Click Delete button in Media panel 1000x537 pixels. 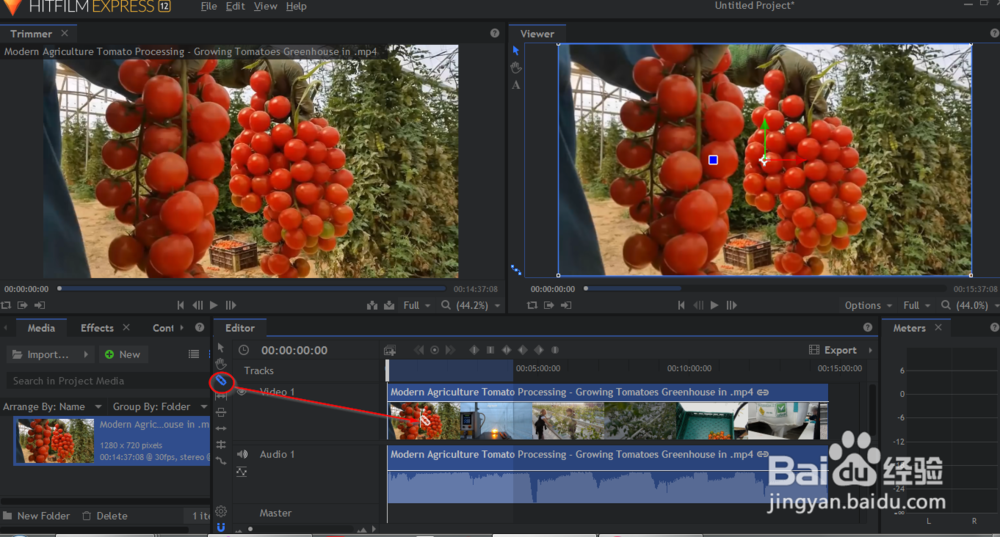(x=105, y=516)
